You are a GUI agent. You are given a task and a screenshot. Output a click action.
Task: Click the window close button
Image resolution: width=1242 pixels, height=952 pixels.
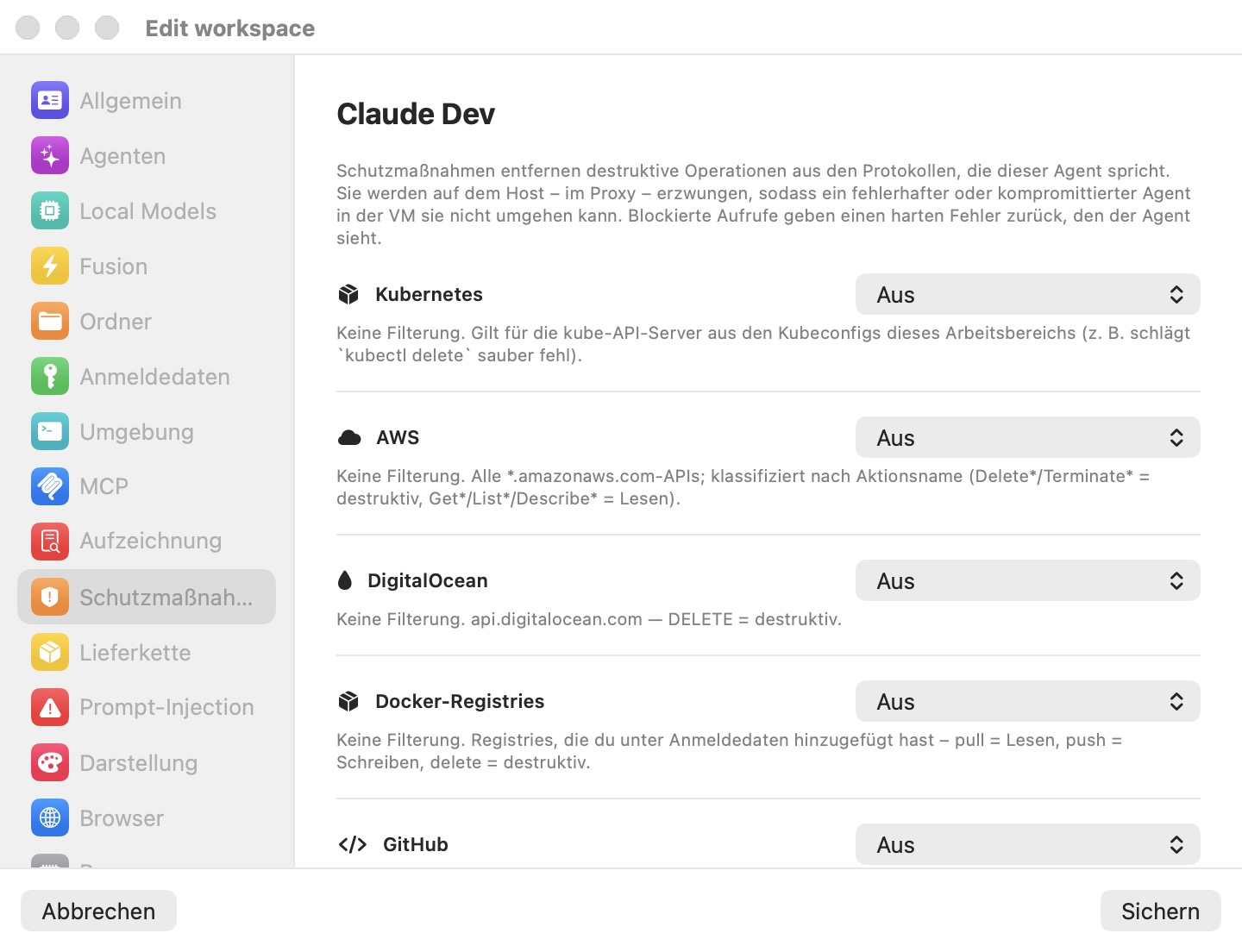[28, 28]
